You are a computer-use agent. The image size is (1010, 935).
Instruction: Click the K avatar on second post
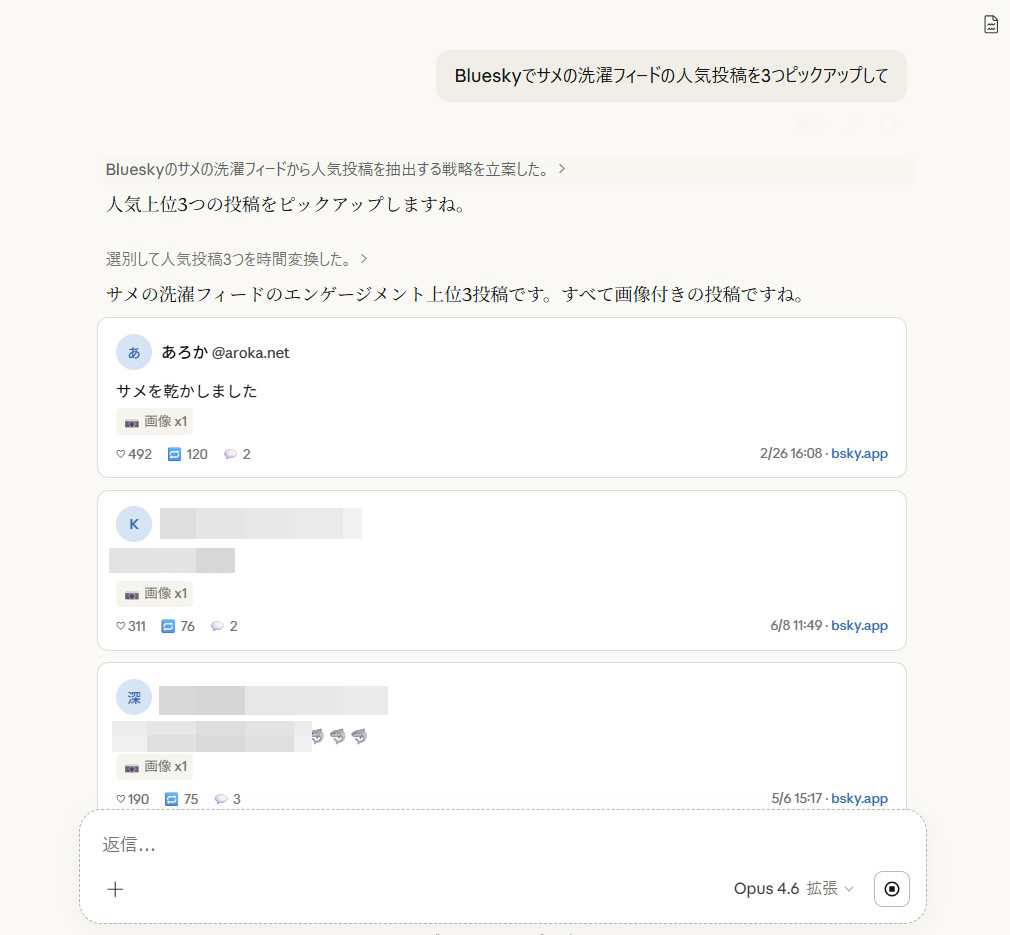point(134,524)
